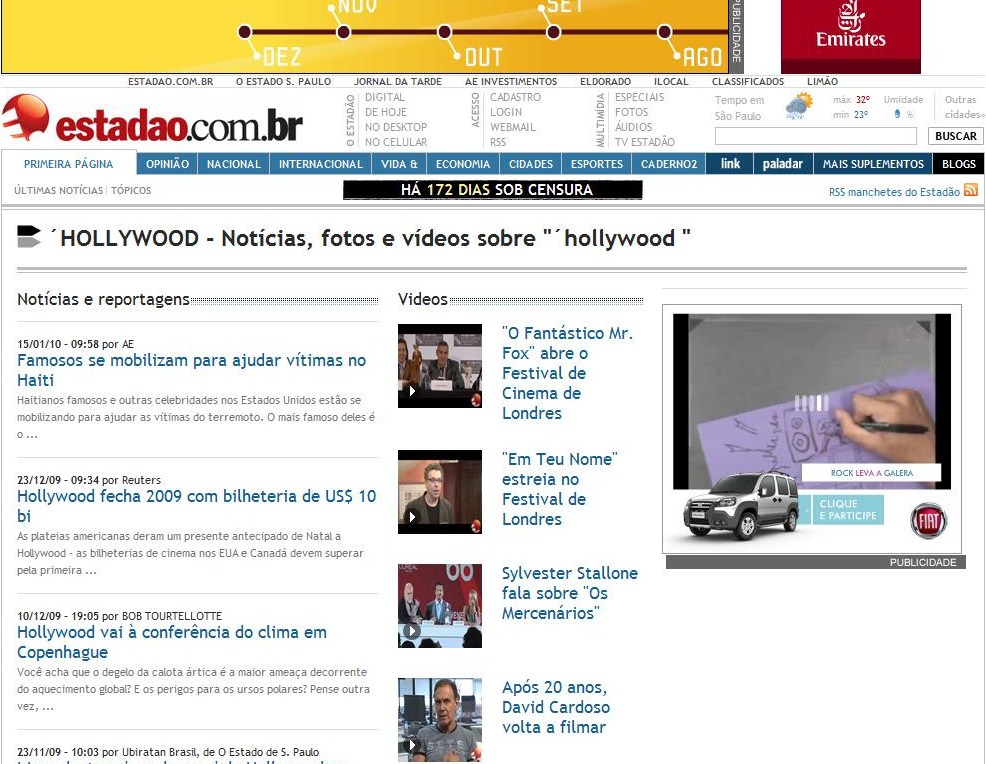Click the Fiat logo in the ad
Screen dimensions: 986x764
[x=928, y=521]
